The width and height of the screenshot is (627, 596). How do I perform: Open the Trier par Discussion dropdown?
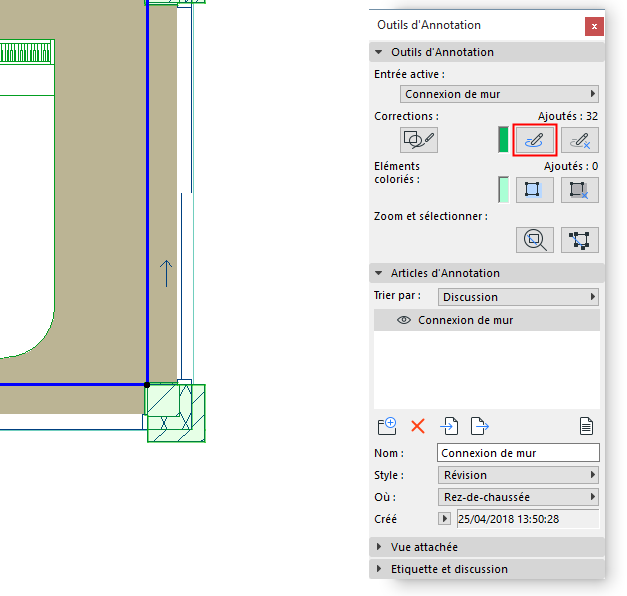coord(518,297)
